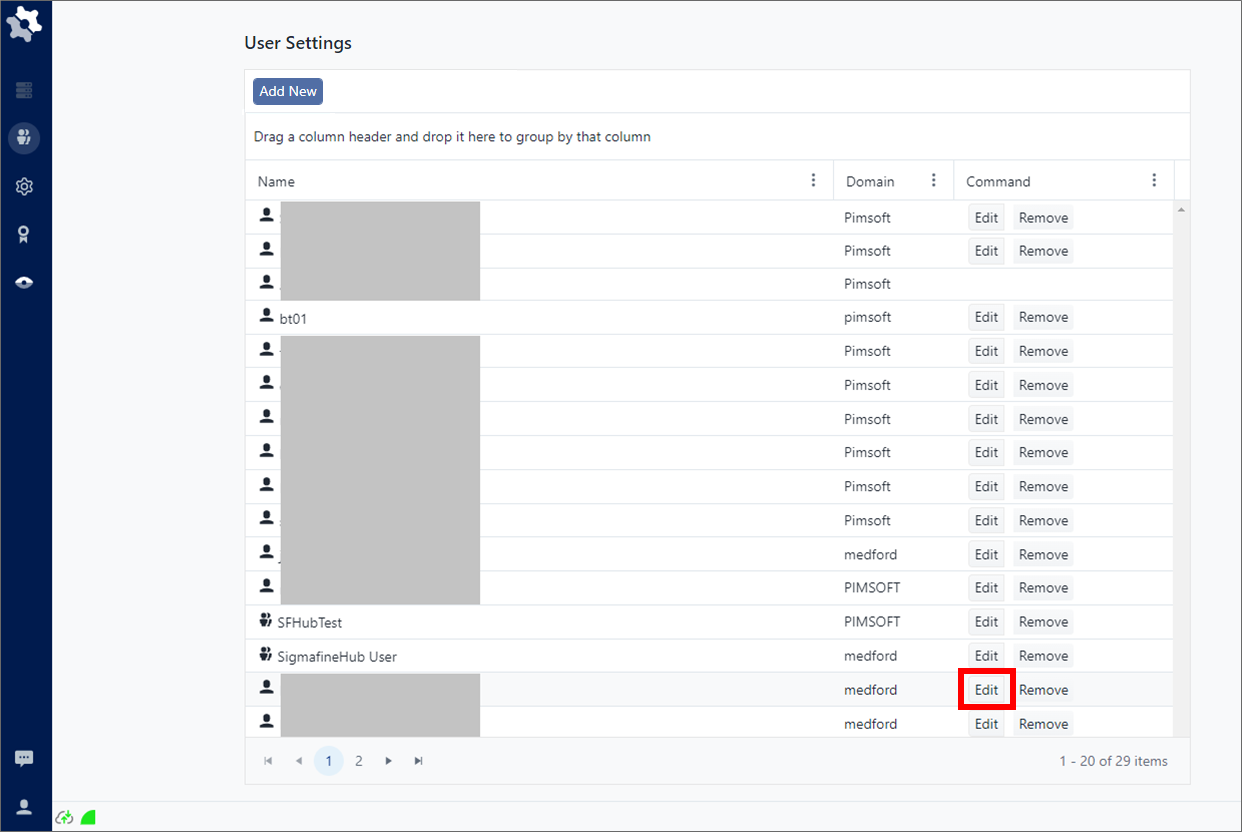Open the chat feedback bubble icon
The width and height of the screenshot is (1242, 832).
pyautogui.click(x=24, y=759)
